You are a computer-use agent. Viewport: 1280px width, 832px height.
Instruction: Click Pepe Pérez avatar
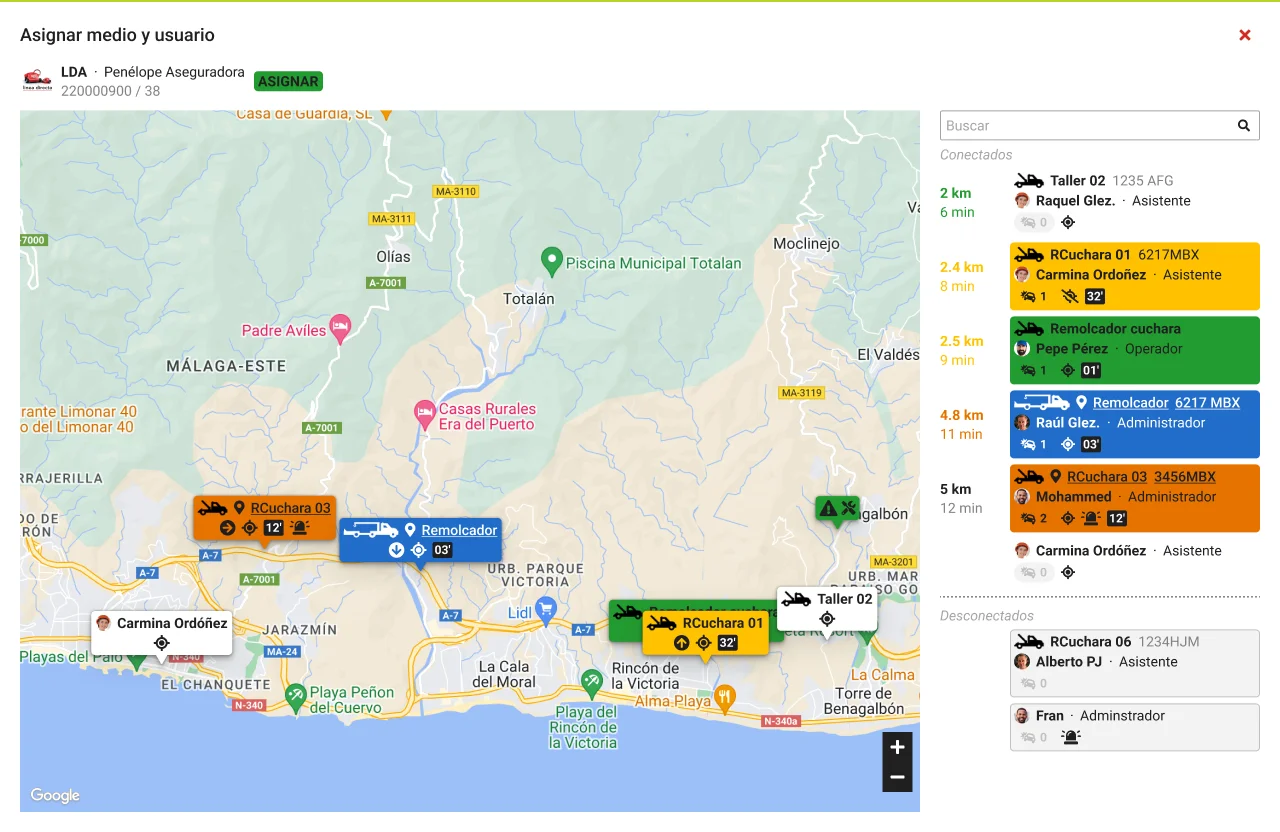pyautogui.click(x=1022, y=349)
